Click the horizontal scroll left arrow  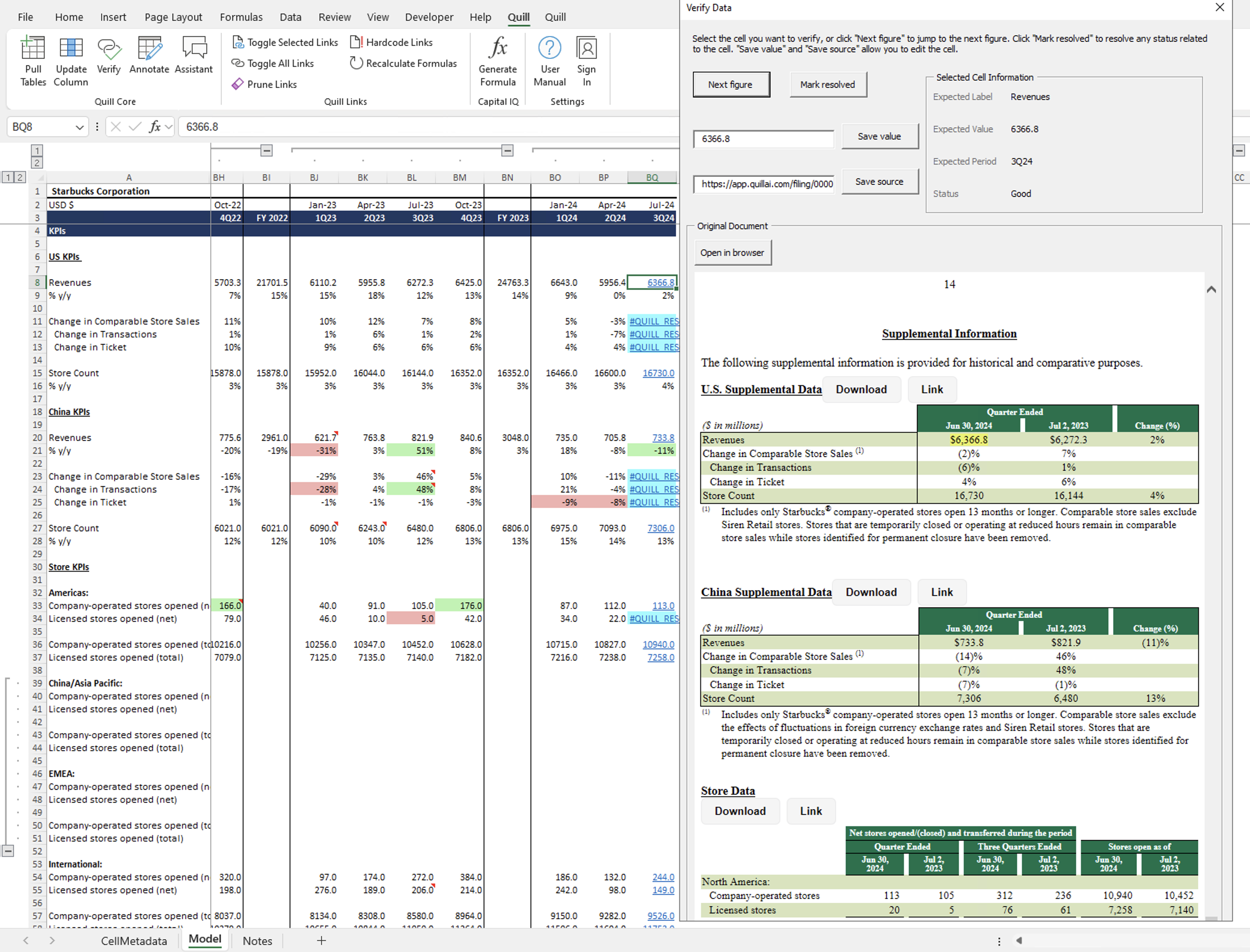click(1019, 941)
